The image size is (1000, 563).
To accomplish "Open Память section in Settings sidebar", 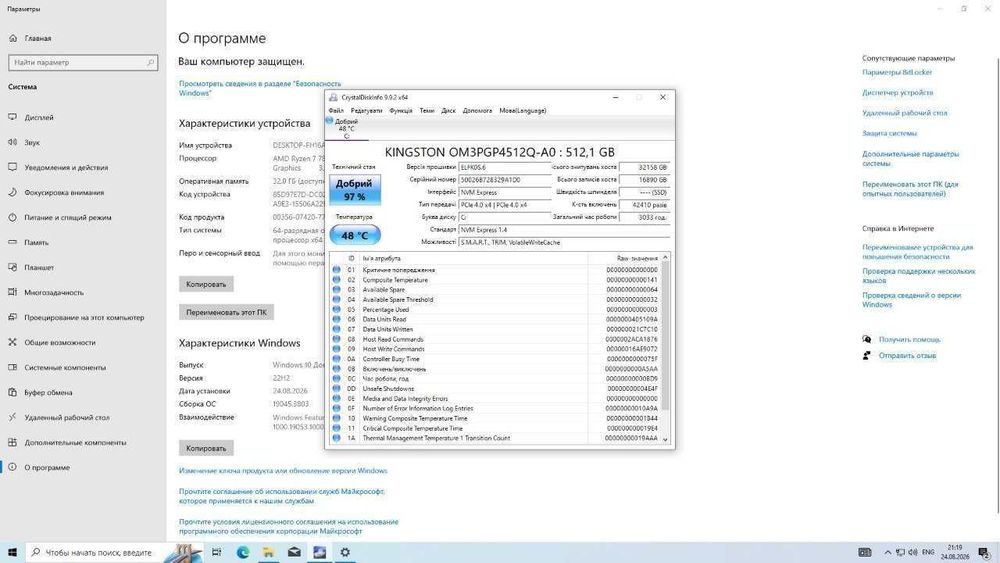I will pos(36,242).
